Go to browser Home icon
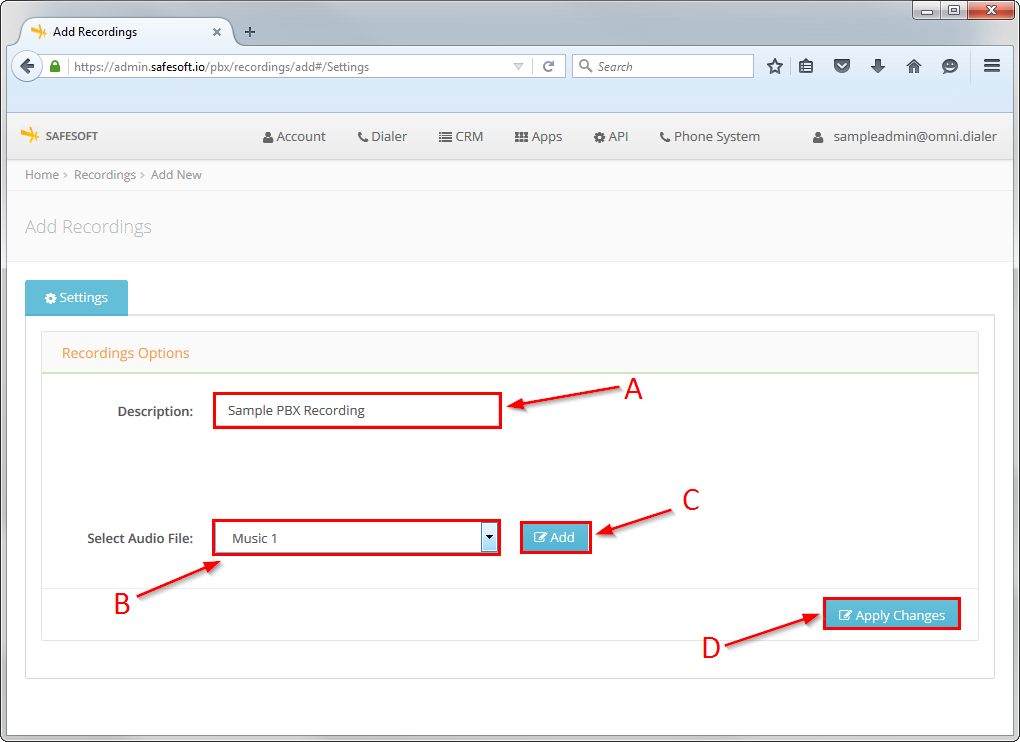Image resolution: width=1020 pixels, height=742 pixels. click(914, 66)
